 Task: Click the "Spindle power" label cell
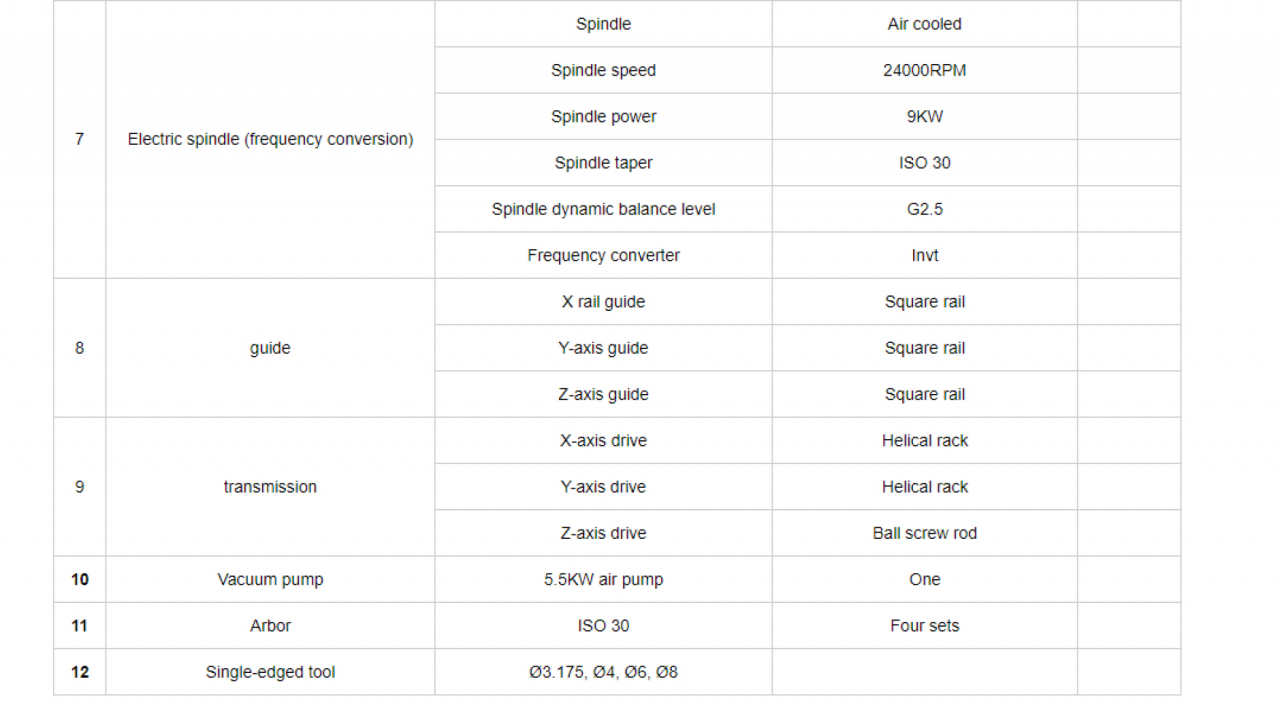(603, 116)
